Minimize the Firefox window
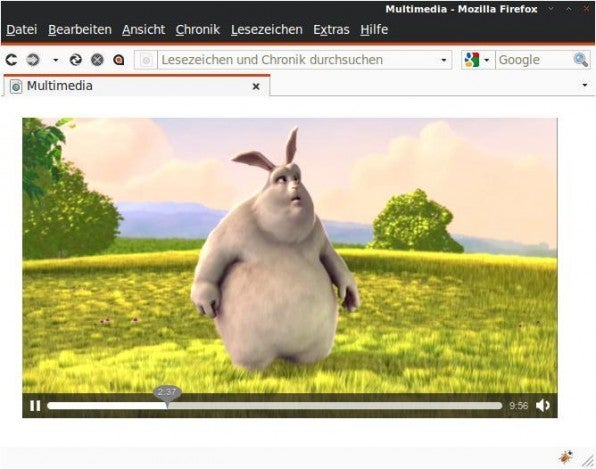 551,9
